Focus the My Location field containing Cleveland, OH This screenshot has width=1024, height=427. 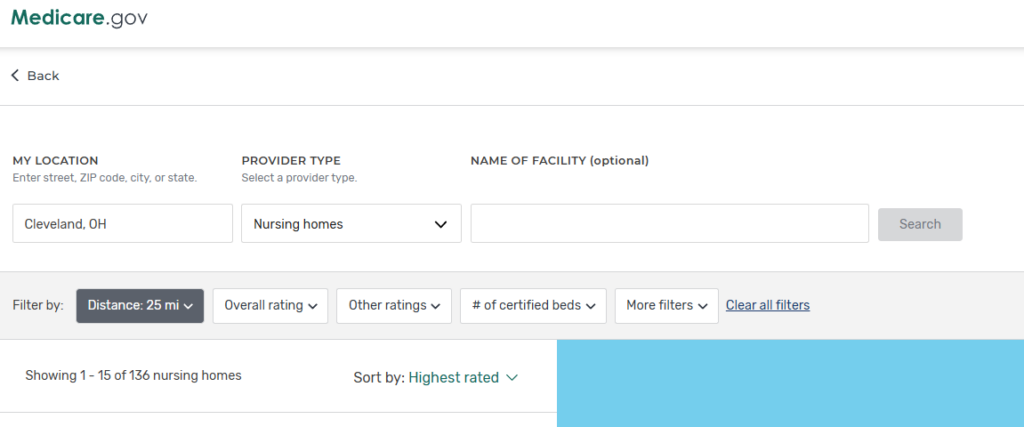122,224
